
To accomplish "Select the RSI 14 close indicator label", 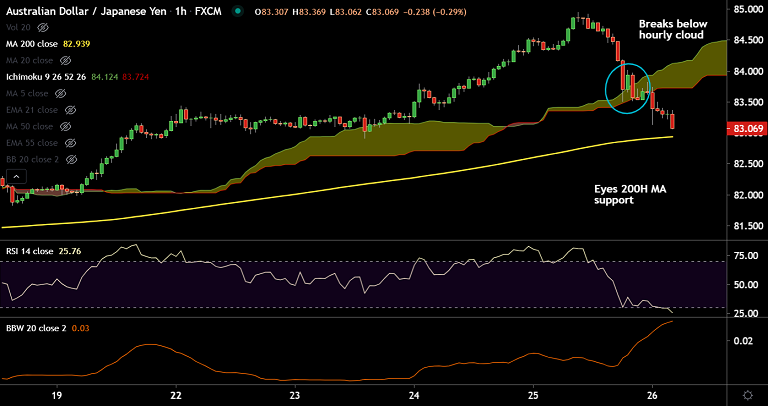I will click(x=30, y=252).
